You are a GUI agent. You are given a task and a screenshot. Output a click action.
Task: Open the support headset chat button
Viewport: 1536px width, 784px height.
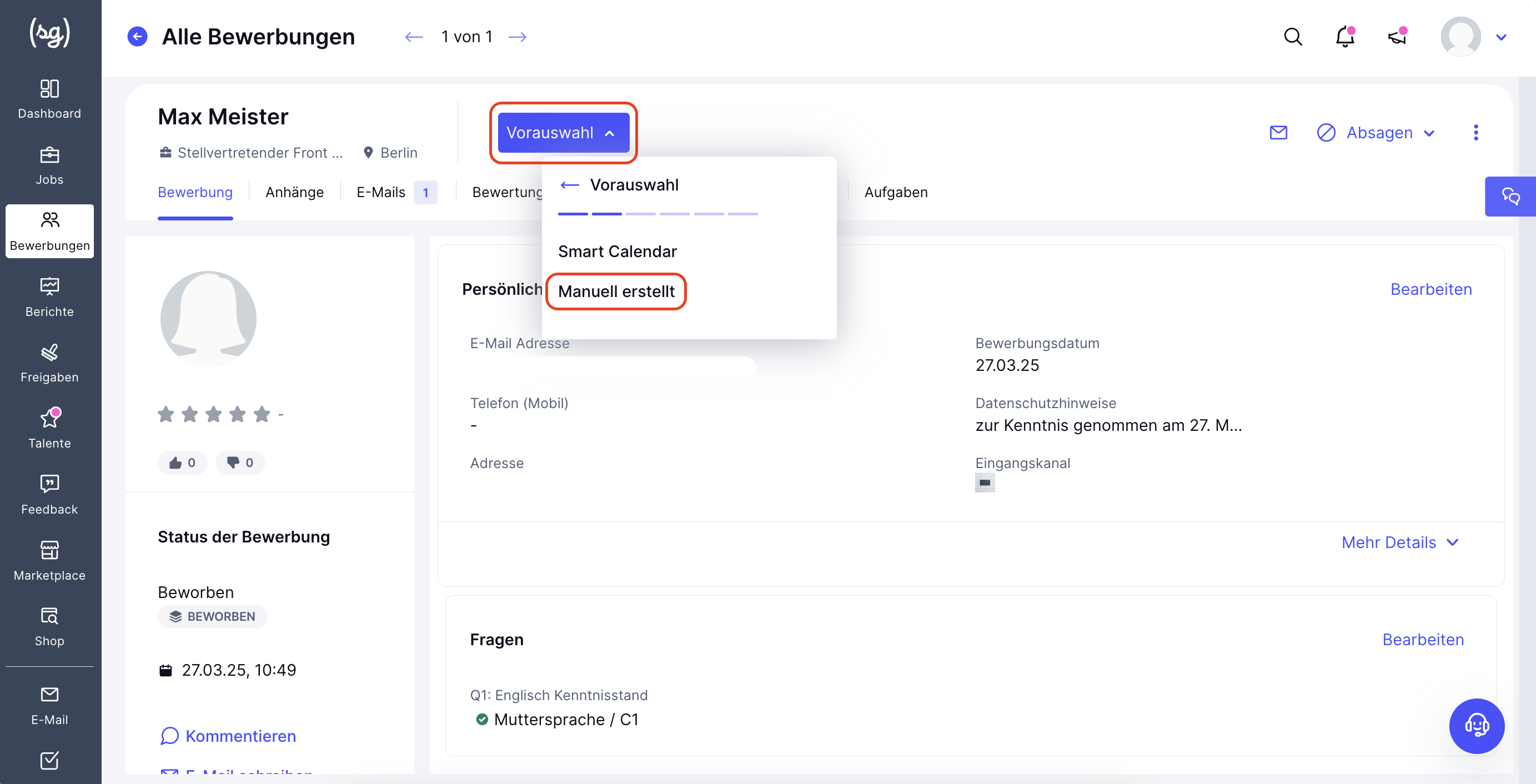(1477, 726)
